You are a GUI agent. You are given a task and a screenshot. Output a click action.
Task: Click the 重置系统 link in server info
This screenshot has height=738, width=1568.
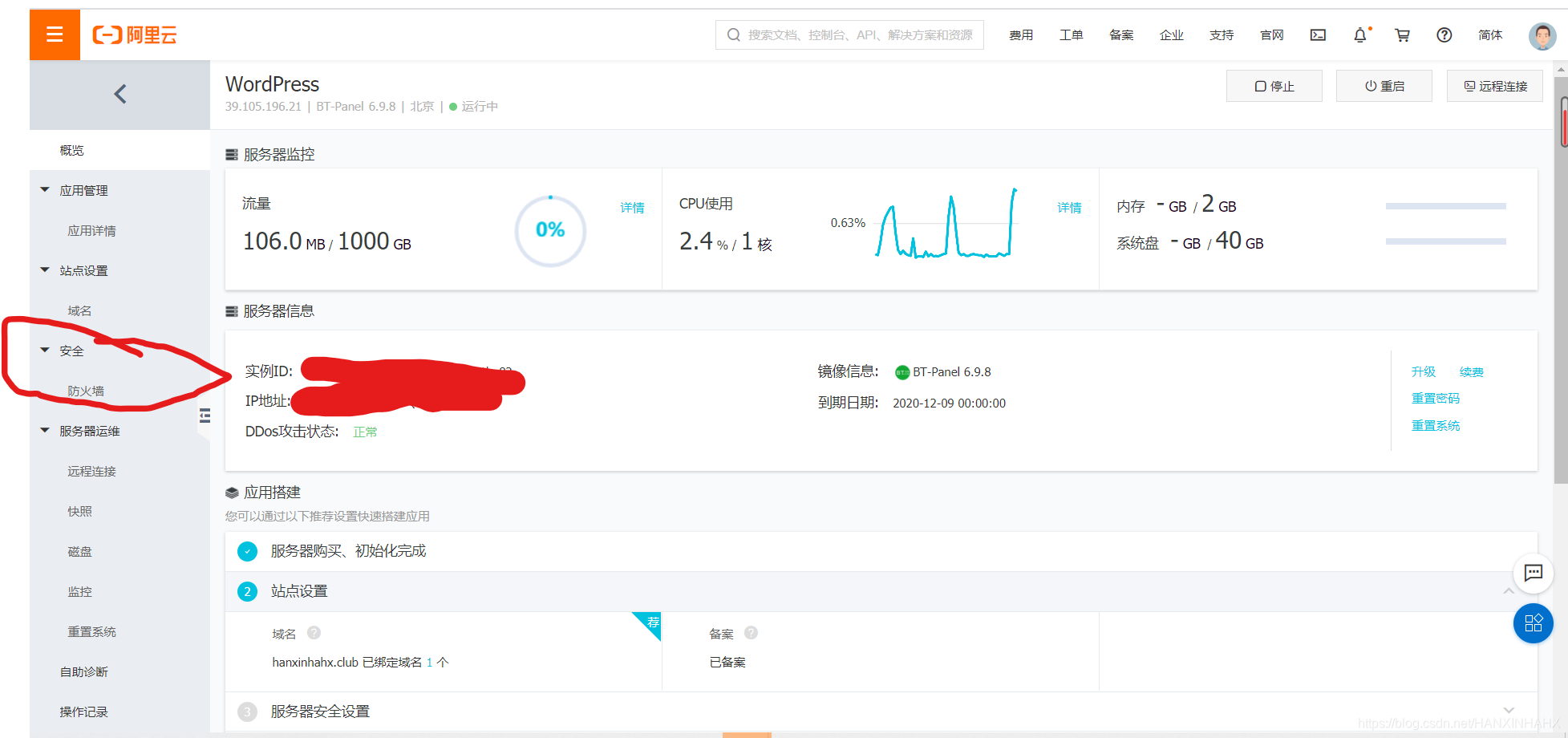pos(1436,425)
